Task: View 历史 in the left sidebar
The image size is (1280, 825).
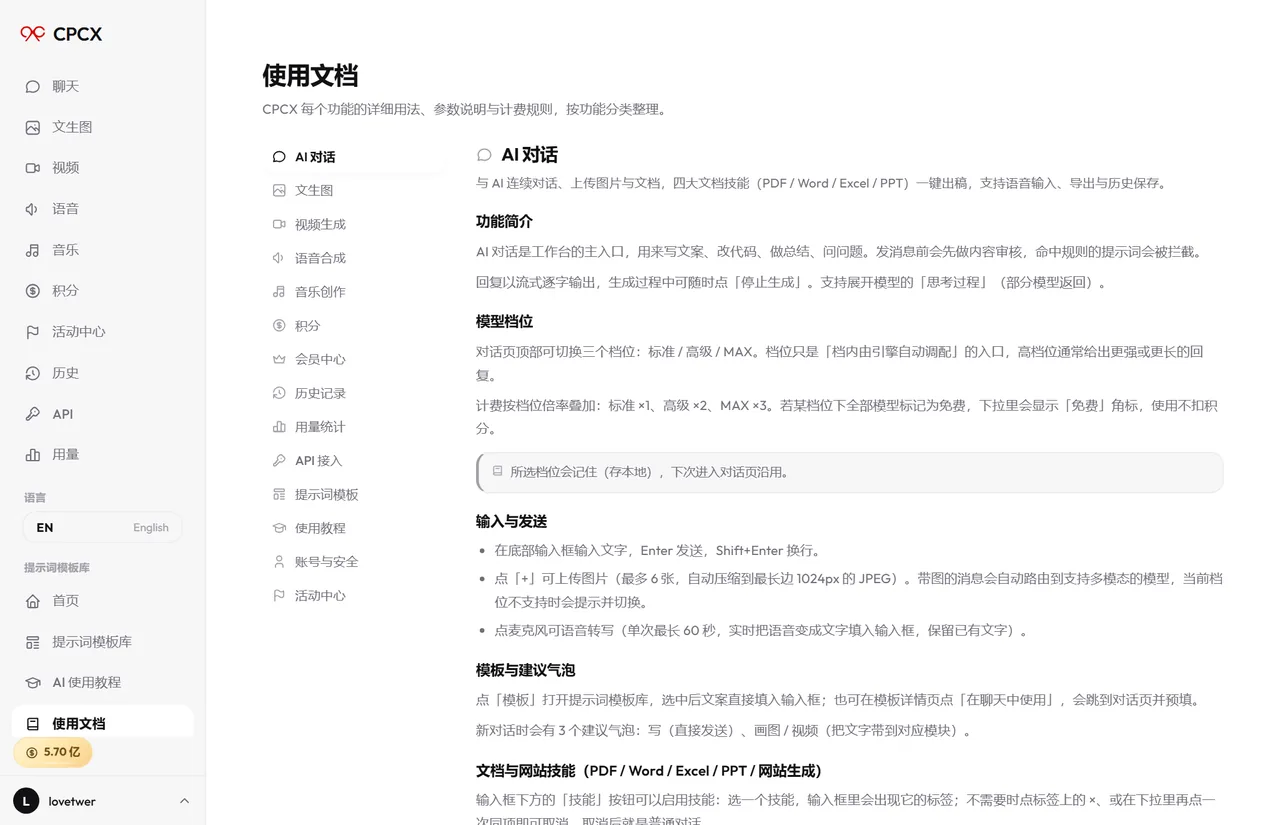Action: (x=102, y=373)
